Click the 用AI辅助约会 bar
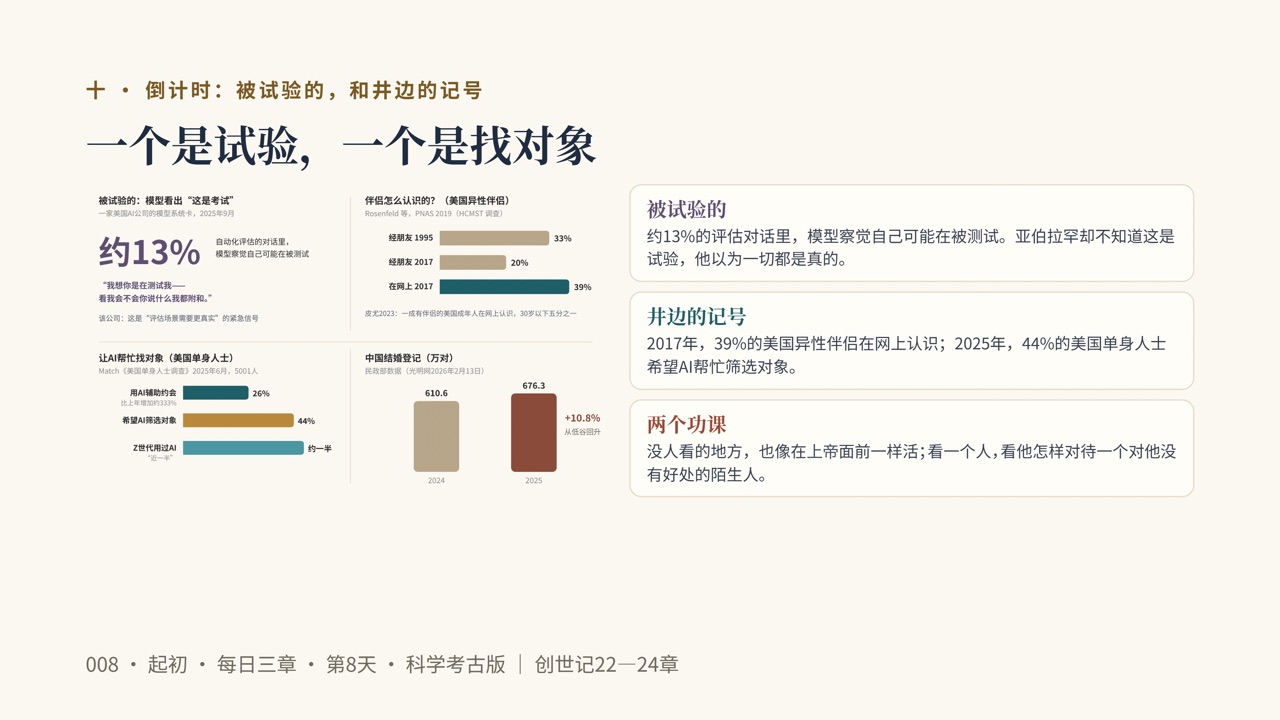 point(215,393)
